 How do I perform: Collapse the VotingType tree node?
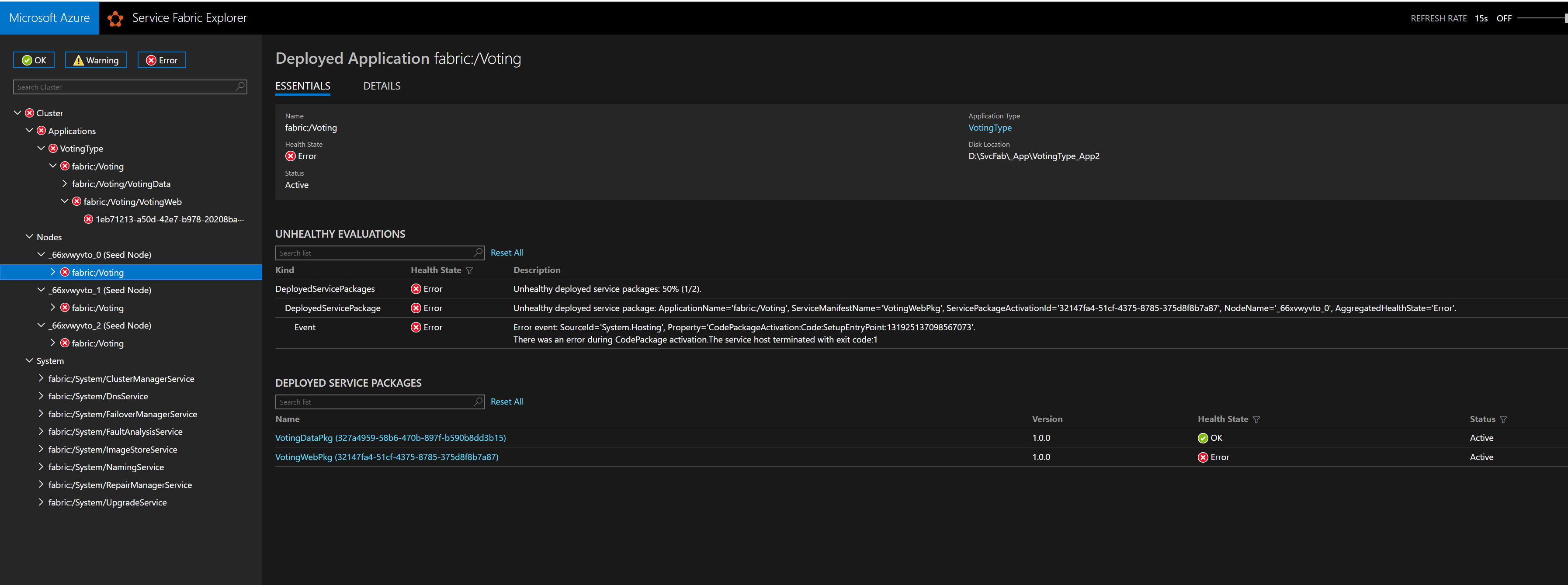41,148
